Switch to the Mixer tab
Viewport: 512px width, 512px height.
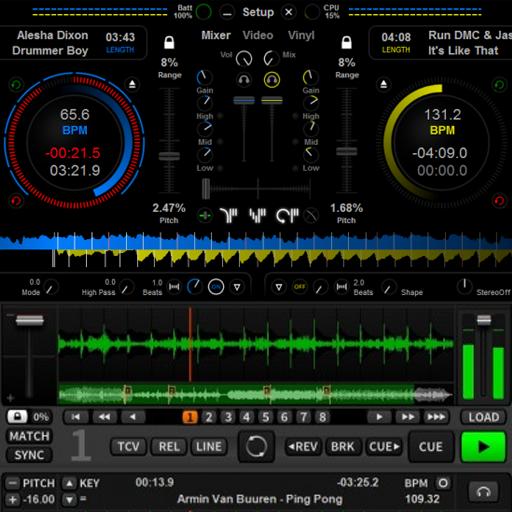pyautogui.click(x=216, y=35)
